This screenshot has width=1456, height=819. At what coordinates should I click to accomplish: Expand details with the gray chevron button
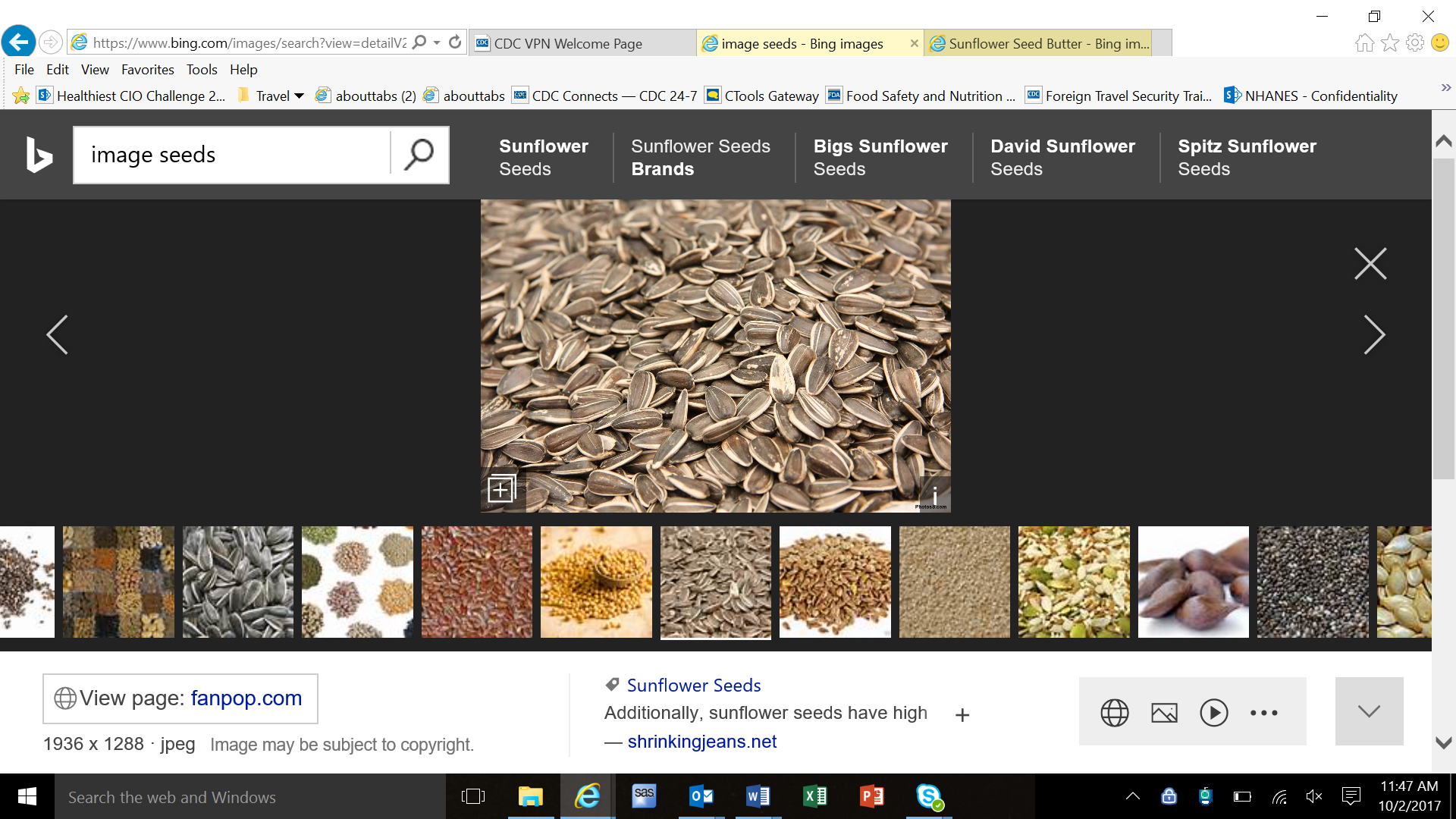1369,711
